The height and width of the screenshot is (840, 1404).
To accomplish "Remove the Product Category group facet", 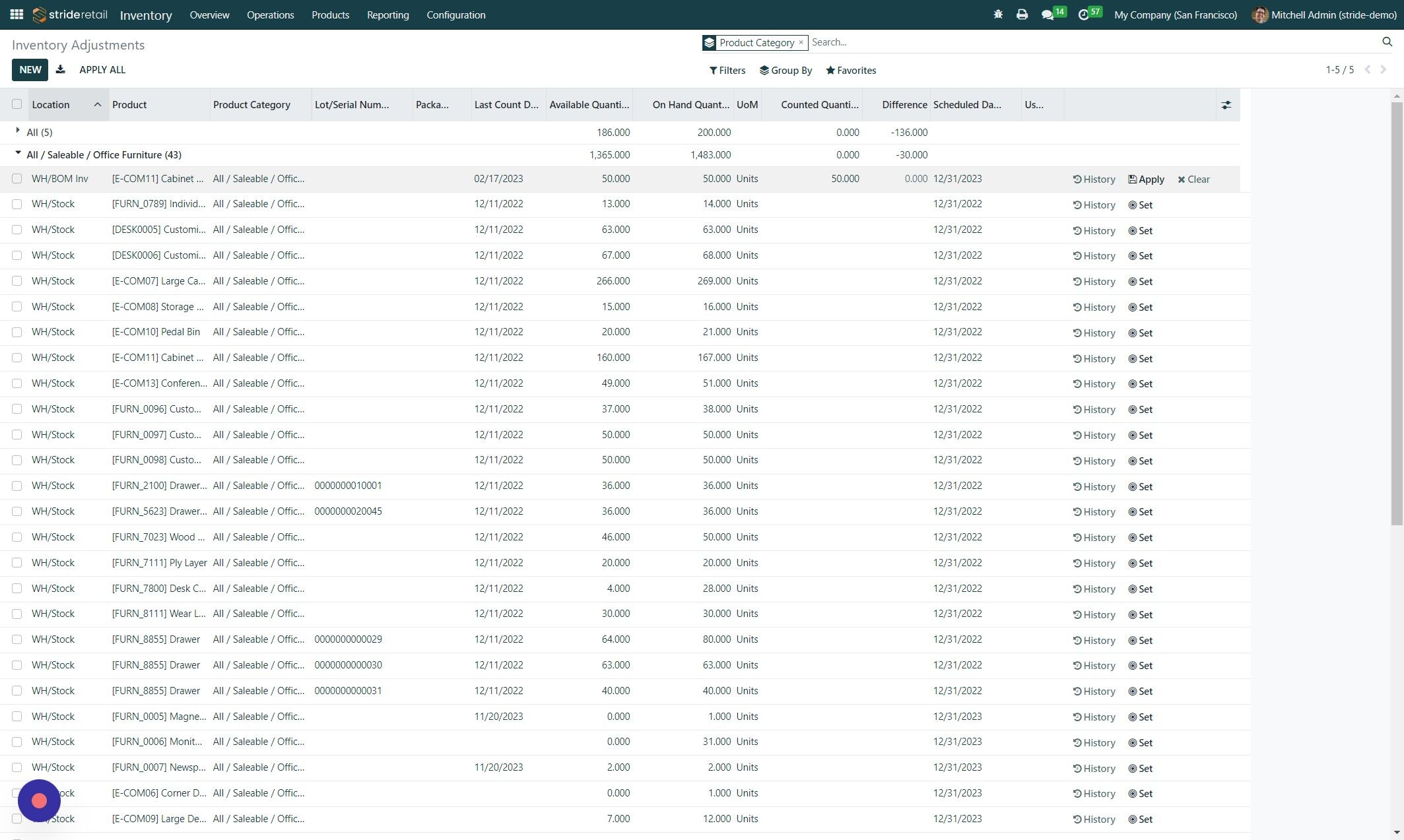I will coord(801,42).
